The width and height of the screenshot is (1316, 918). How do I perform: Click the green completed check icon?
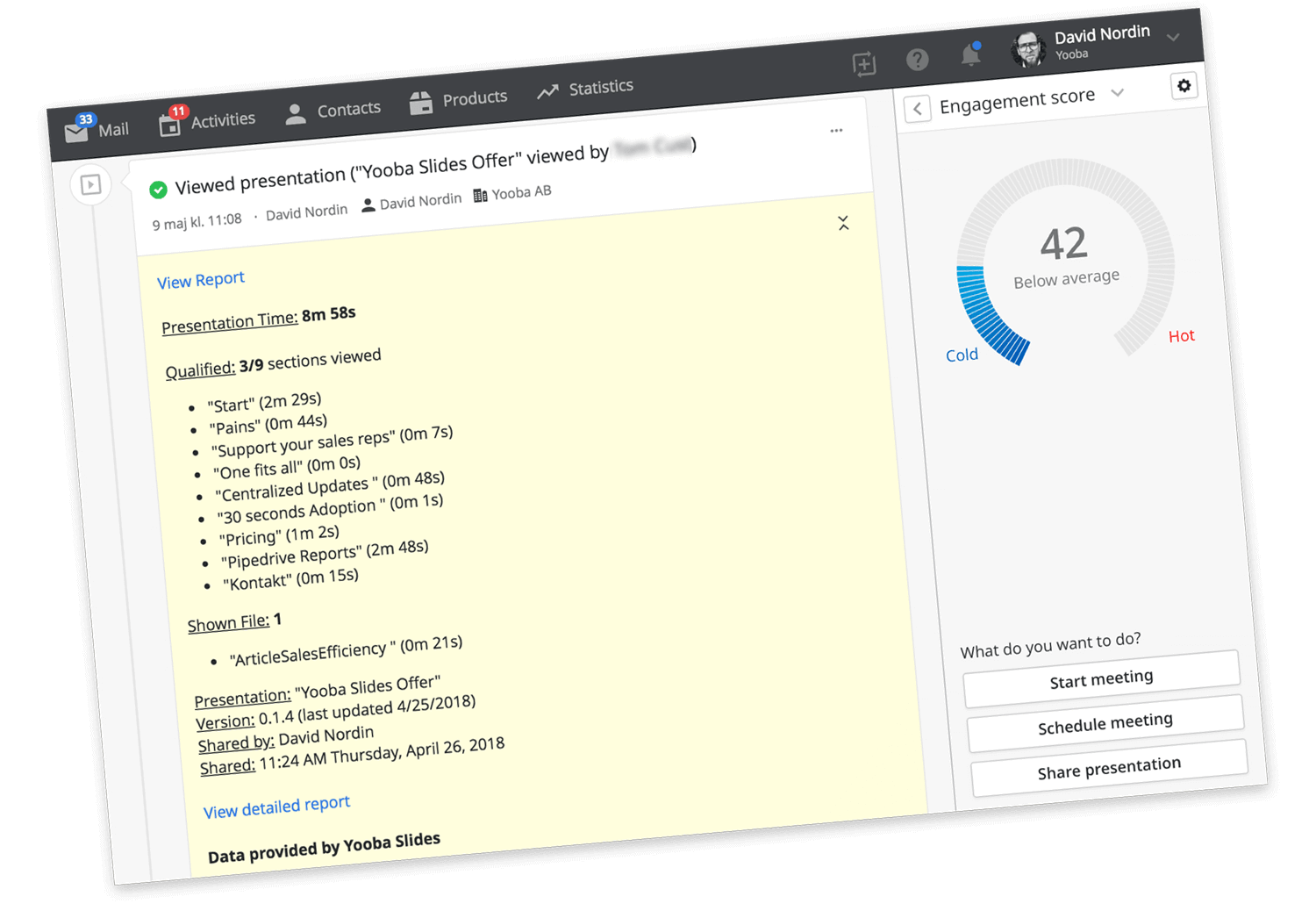pos(158,189)
